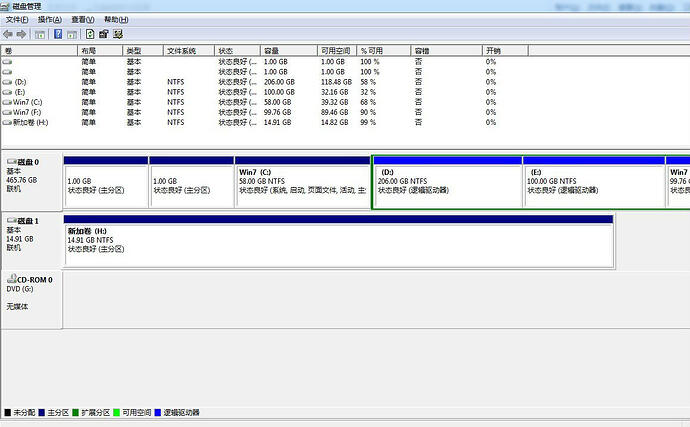Sort by the 容错 column header
The height and width of the screenshot is (427, 690).
(x=446, y=51)
